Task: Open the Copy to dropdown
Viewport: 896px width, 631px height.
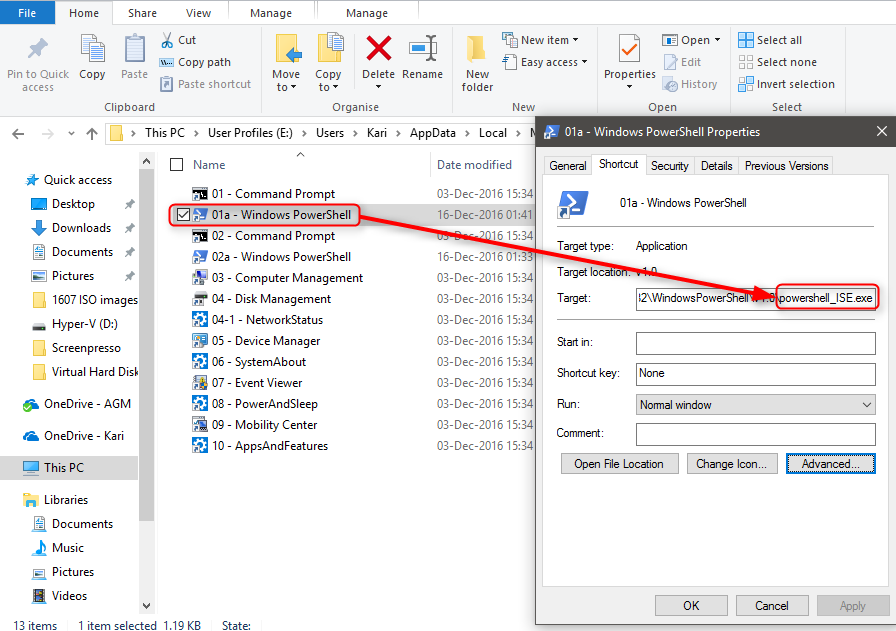Action: click(328, 81)
